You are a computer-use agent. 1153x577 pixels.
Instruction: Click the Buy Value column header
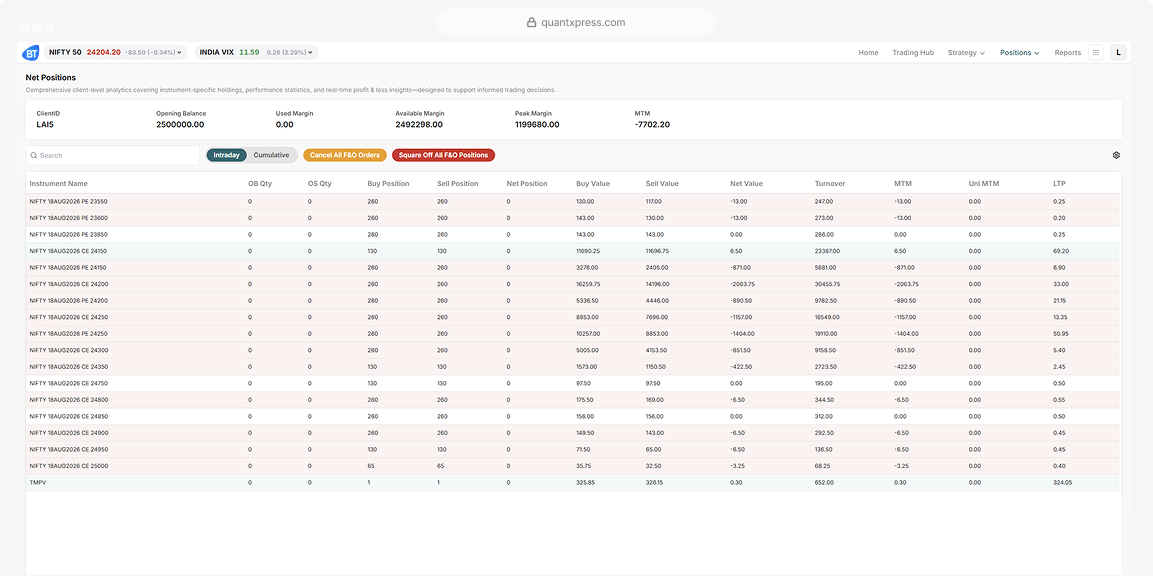pyautogui.click(x=593, y=184)
